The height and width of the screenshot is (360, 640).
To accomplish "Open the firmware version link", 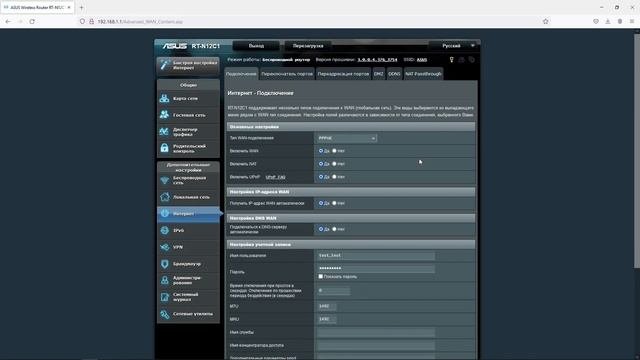I will pos(377,60).
